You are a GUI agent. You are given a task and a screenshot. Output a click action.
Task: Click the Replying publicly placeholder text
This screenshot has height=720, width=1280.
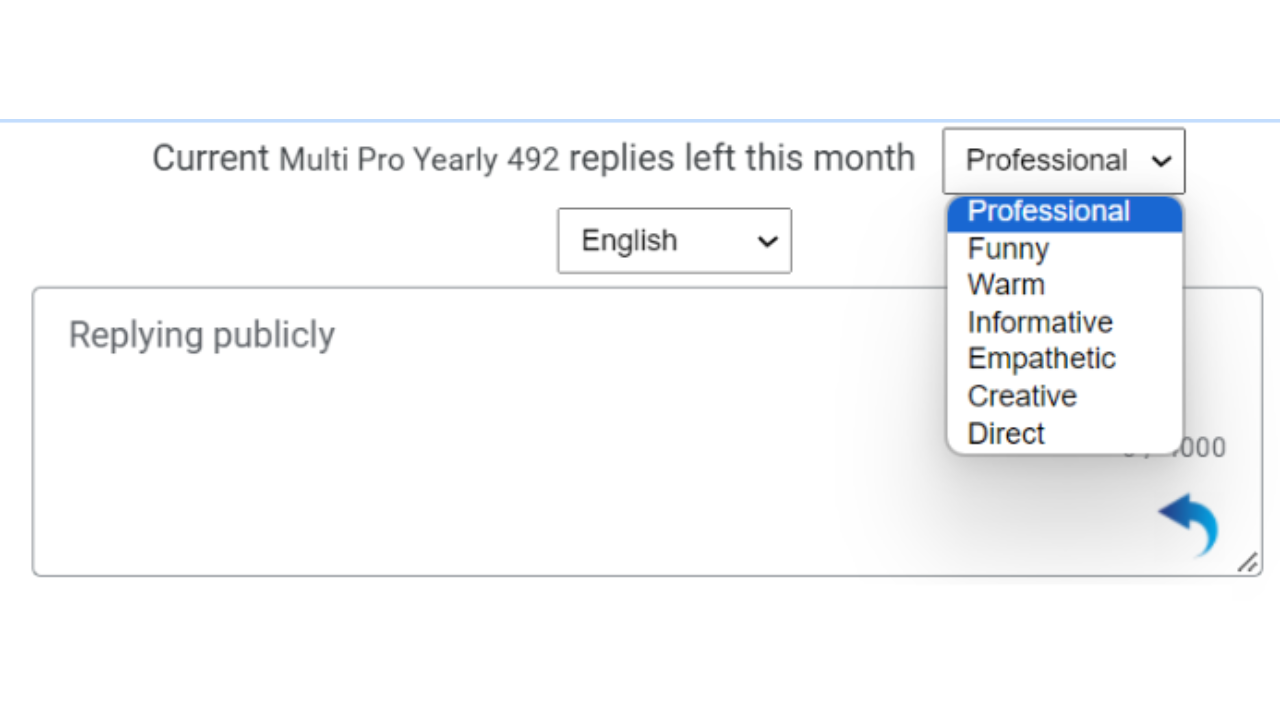201,335
